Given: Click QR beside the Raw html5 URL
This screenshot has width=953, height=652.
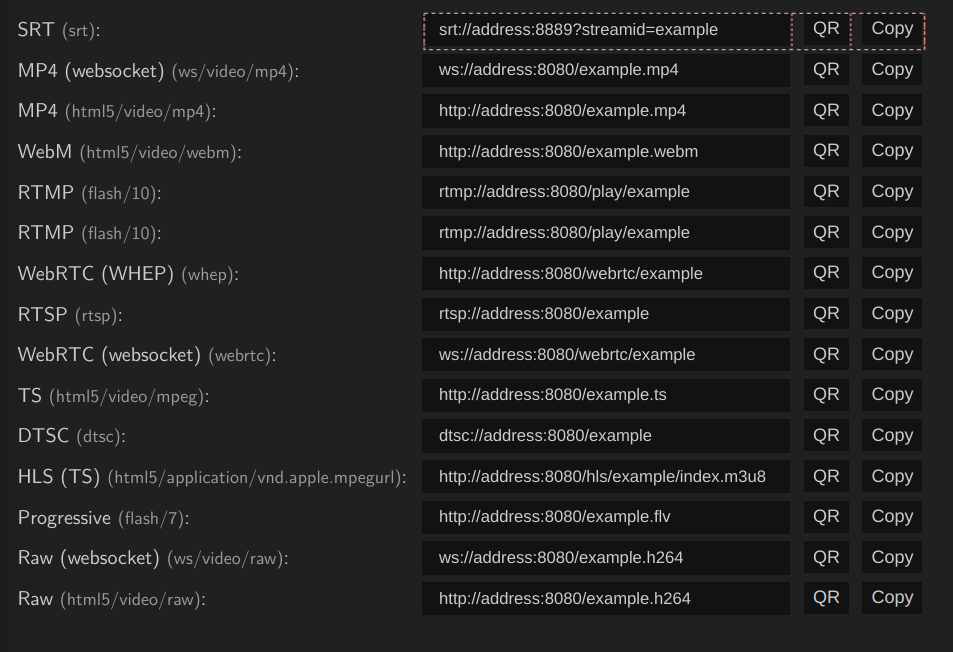Looking at the screenshot, I should (825, 597).
